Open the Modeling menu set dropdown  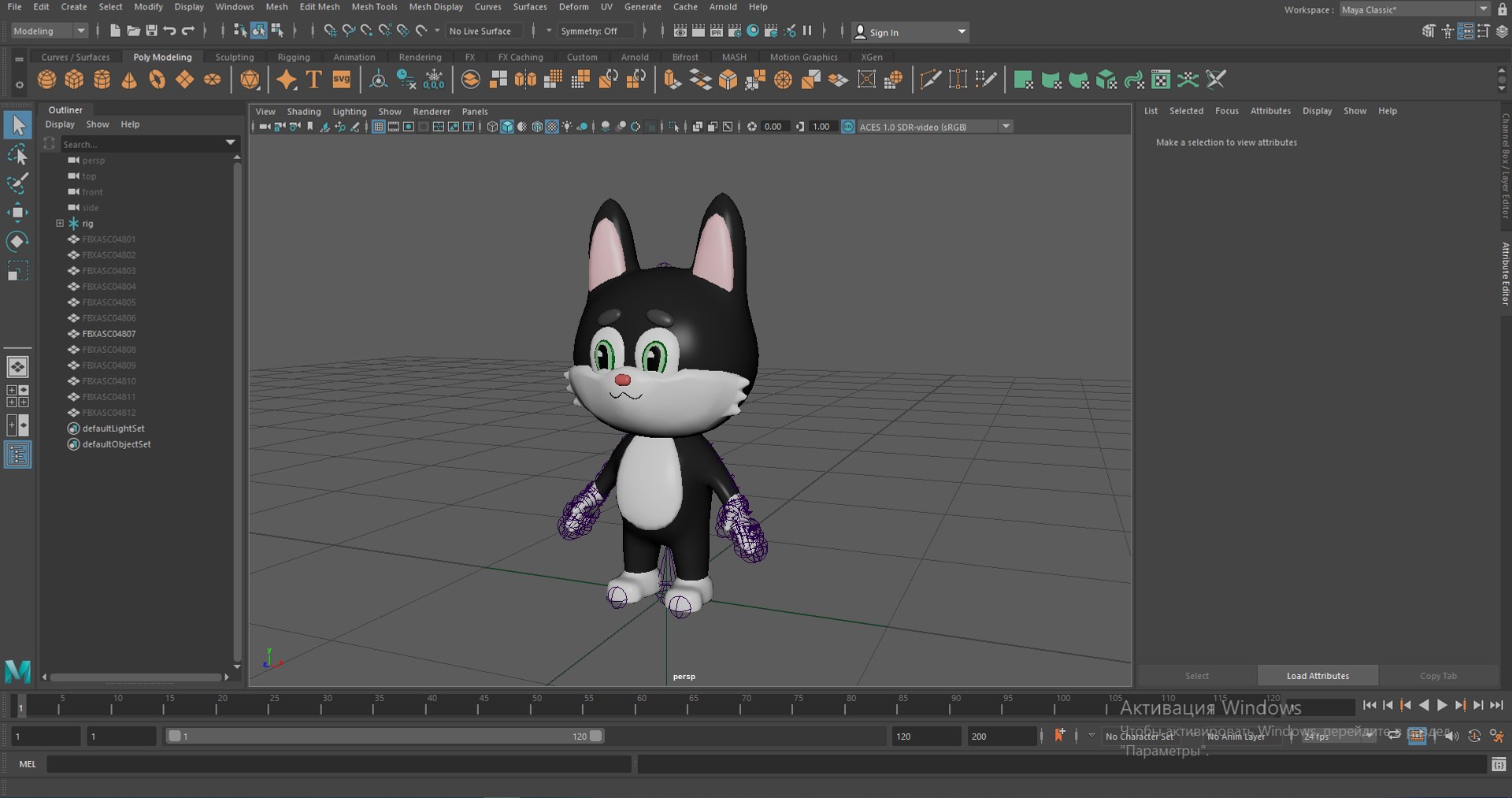[x=50, y=31]
